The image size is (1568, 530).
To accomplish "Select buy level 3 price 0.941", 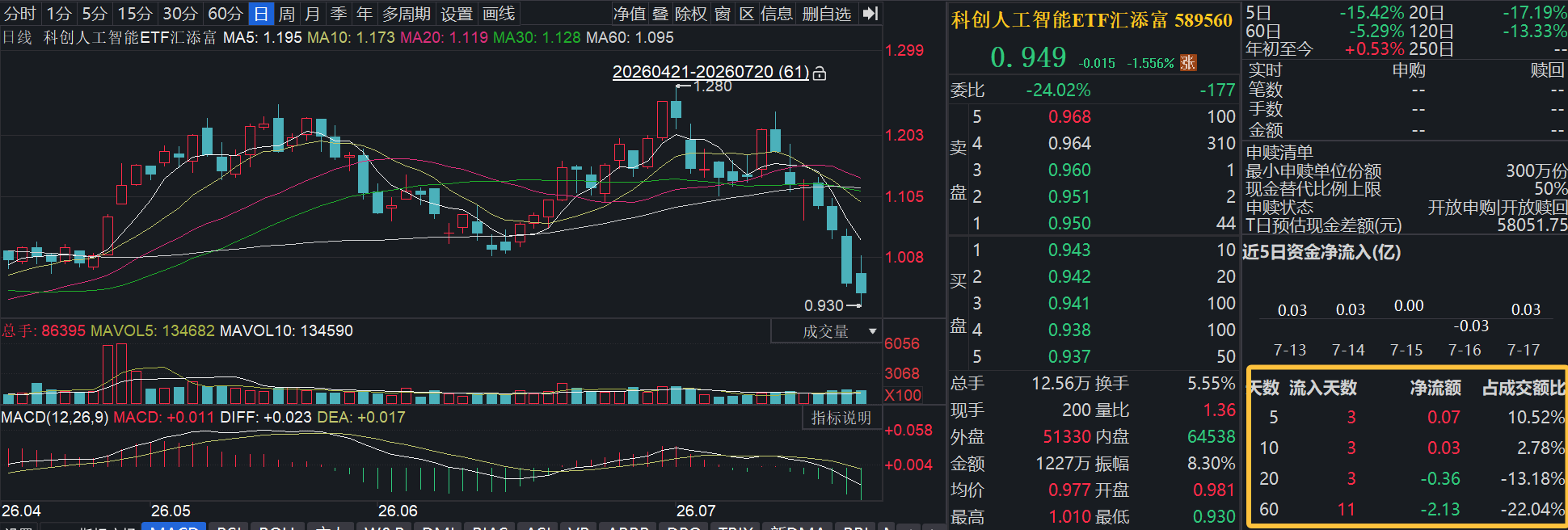I will tap(1069, 304).
